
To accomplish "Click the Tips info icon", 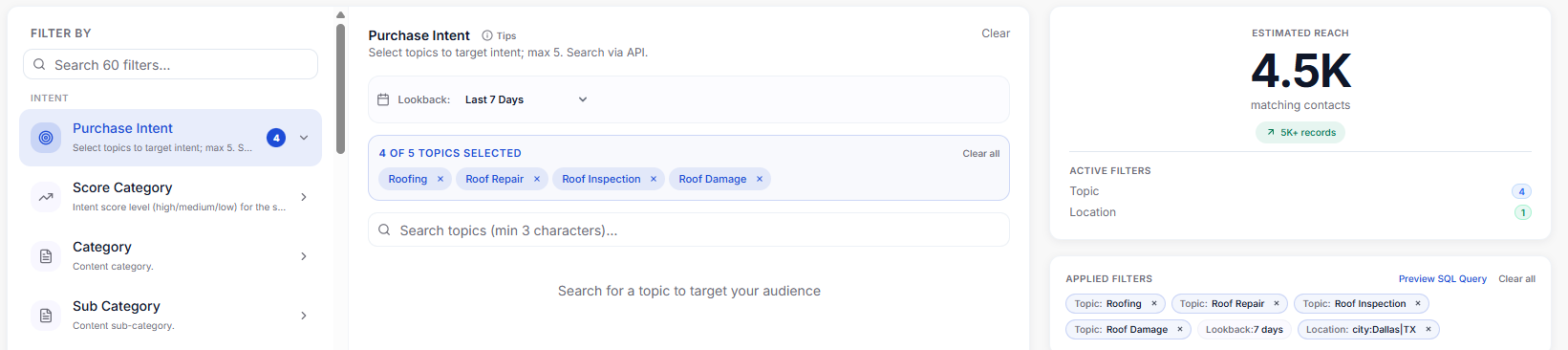I will click(487, 35).
